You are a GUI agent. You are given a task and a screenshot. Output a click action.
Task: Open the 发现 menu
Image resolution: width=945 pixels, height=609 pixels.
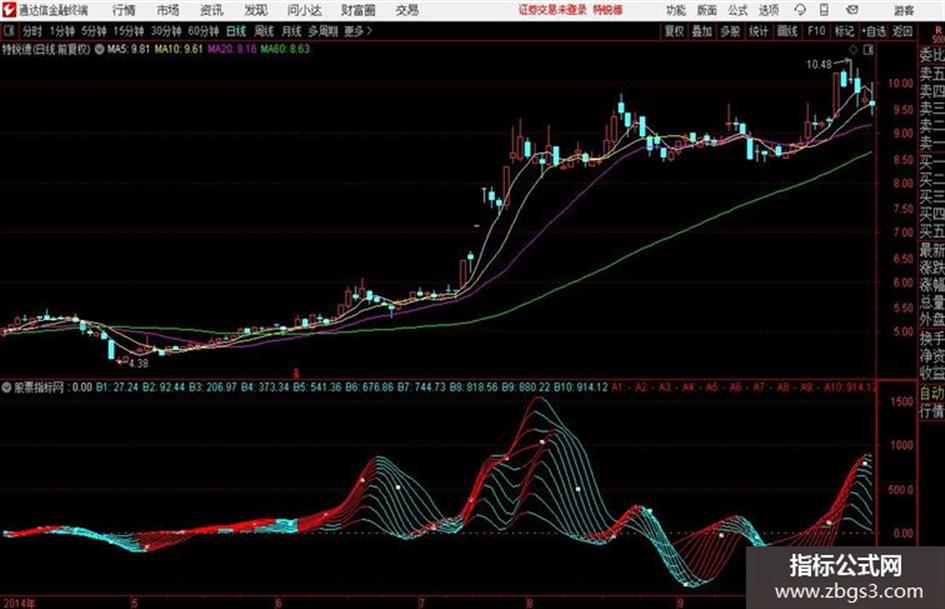[x=256, y=10]
